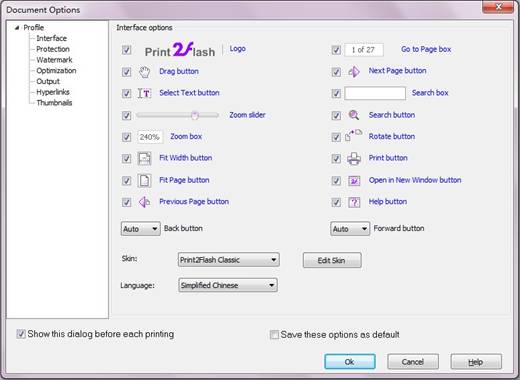Open the Skin dropdown Print2Flash Classic
The image size is (520, 380).
coord(229,260)
